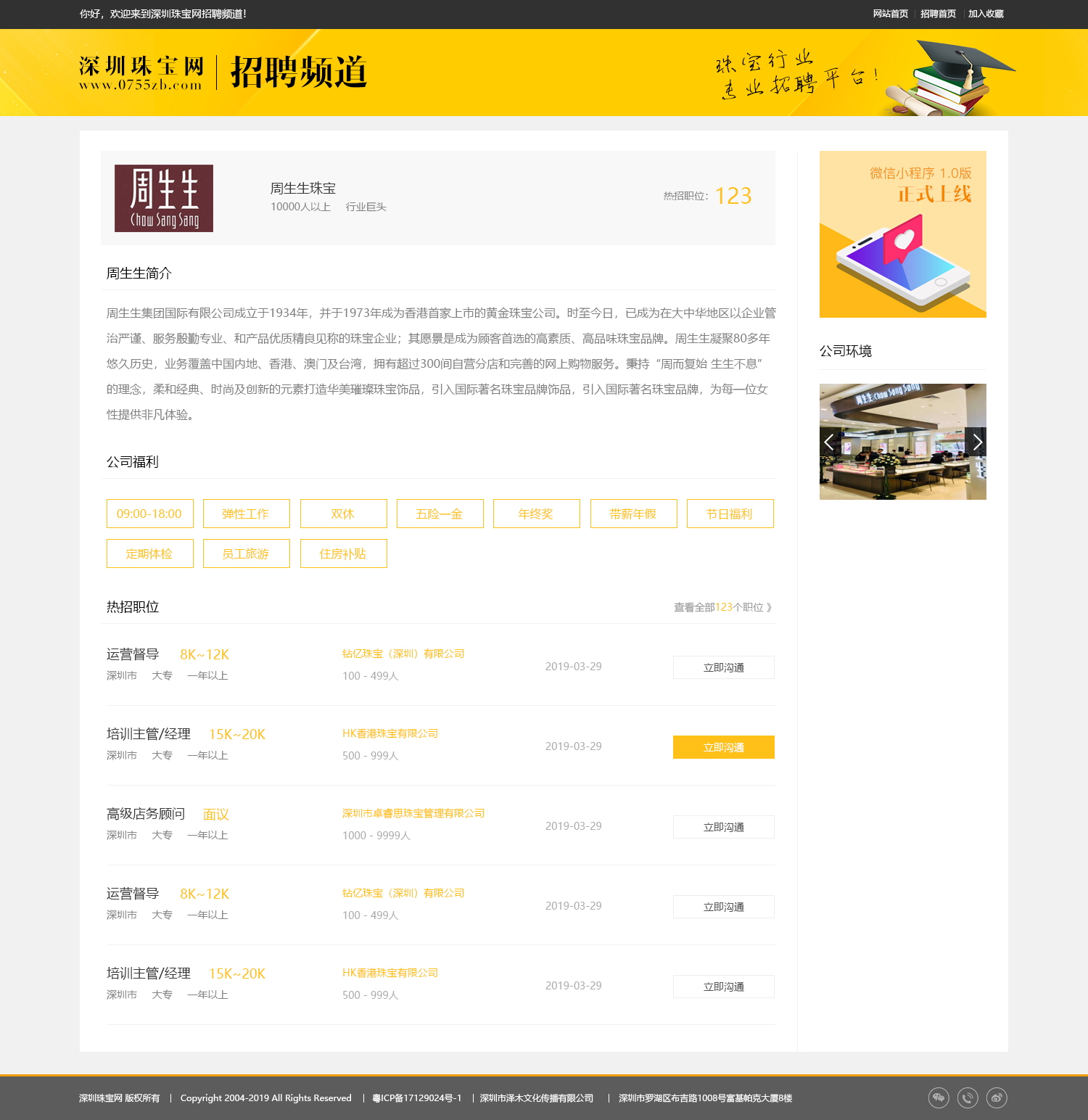Click the highlighted 立即沟通 button for 培训主管/经理

(x=723, y=746)
